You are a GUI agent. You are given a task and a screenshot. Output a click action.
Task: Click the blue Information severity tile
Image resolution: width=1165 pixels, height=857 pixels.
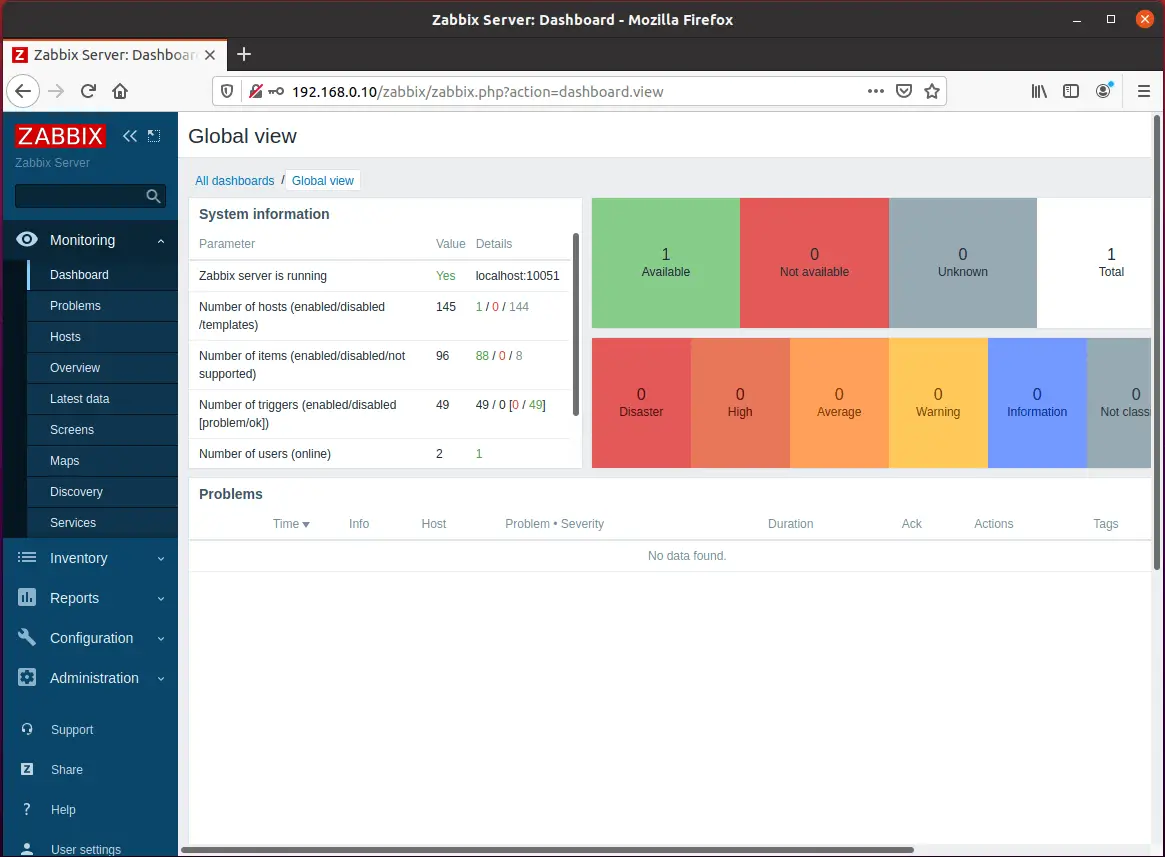[x=1037, y=403]
